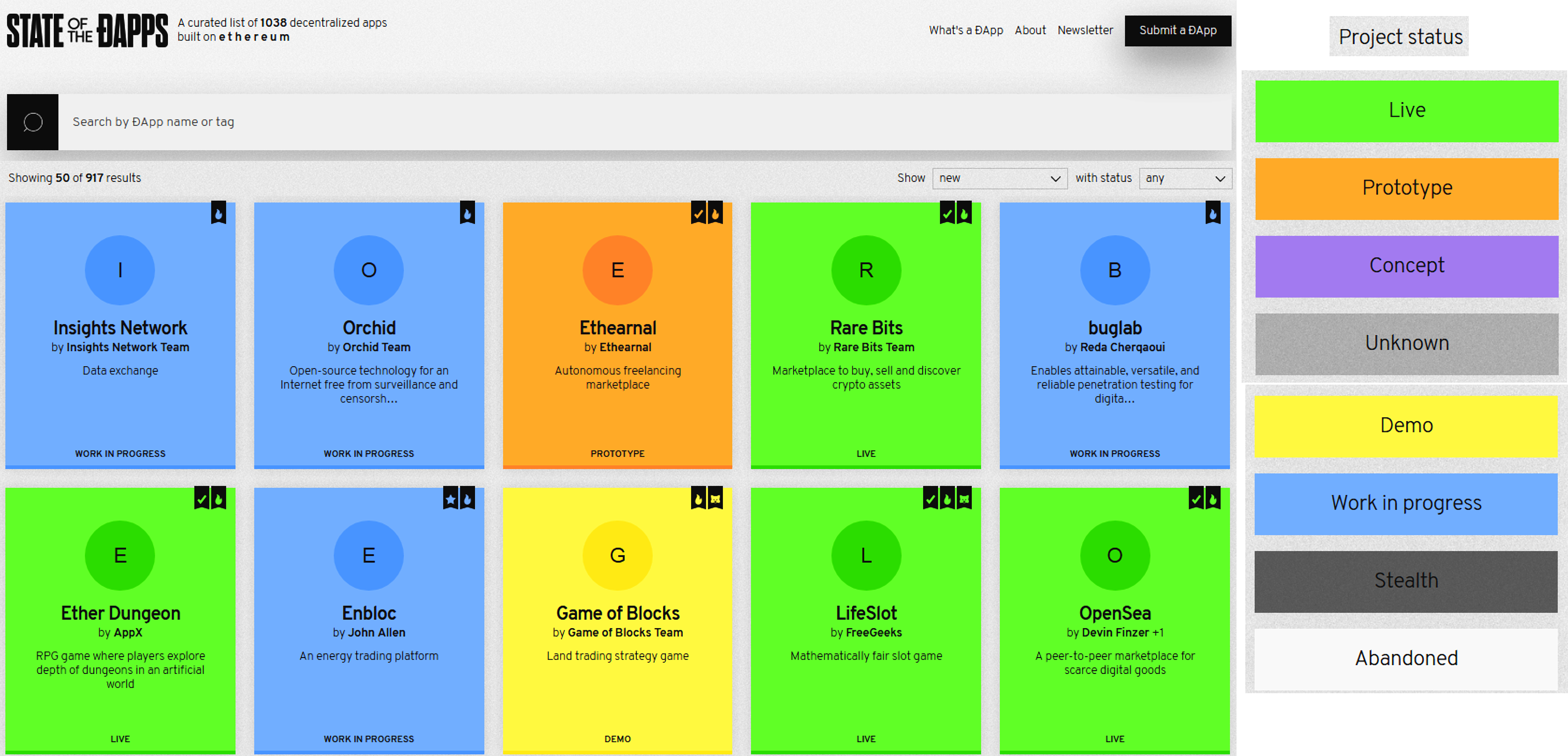The image size is (1568, 756).
Task: Click the flame badge on Rare Bits card
Action: 964,213
